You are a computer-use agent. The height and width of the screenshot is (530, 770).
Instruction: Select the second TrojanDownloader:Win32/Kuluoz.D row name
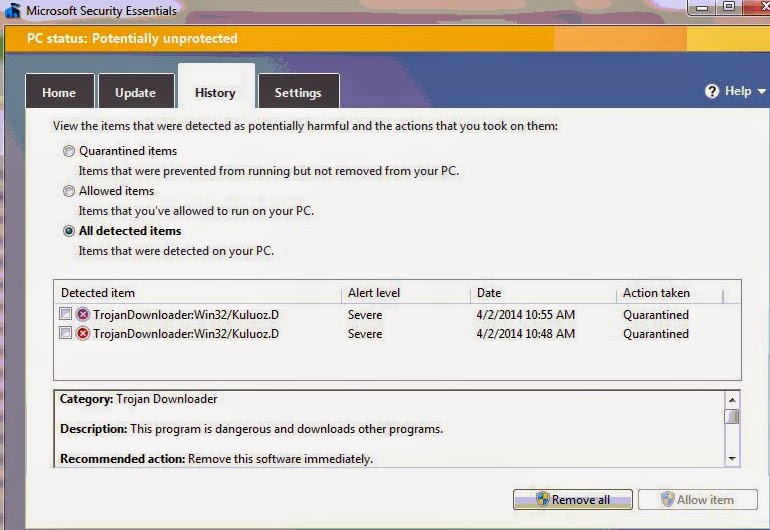click(186, 334)
